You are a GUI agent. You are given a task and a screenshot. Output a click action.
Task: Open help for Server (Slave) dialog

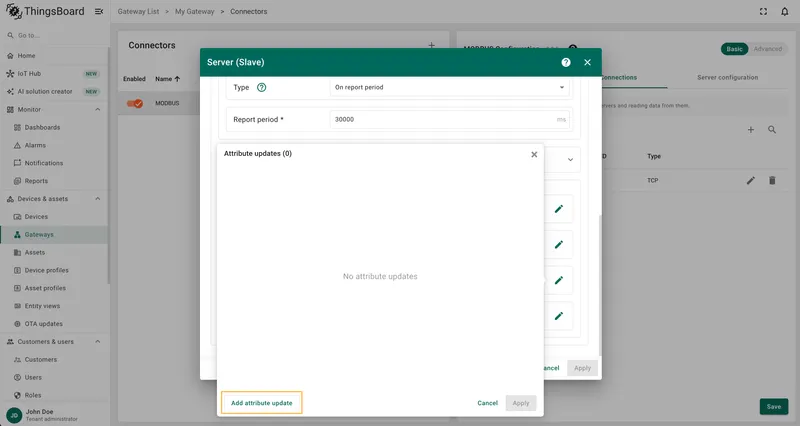566,62
